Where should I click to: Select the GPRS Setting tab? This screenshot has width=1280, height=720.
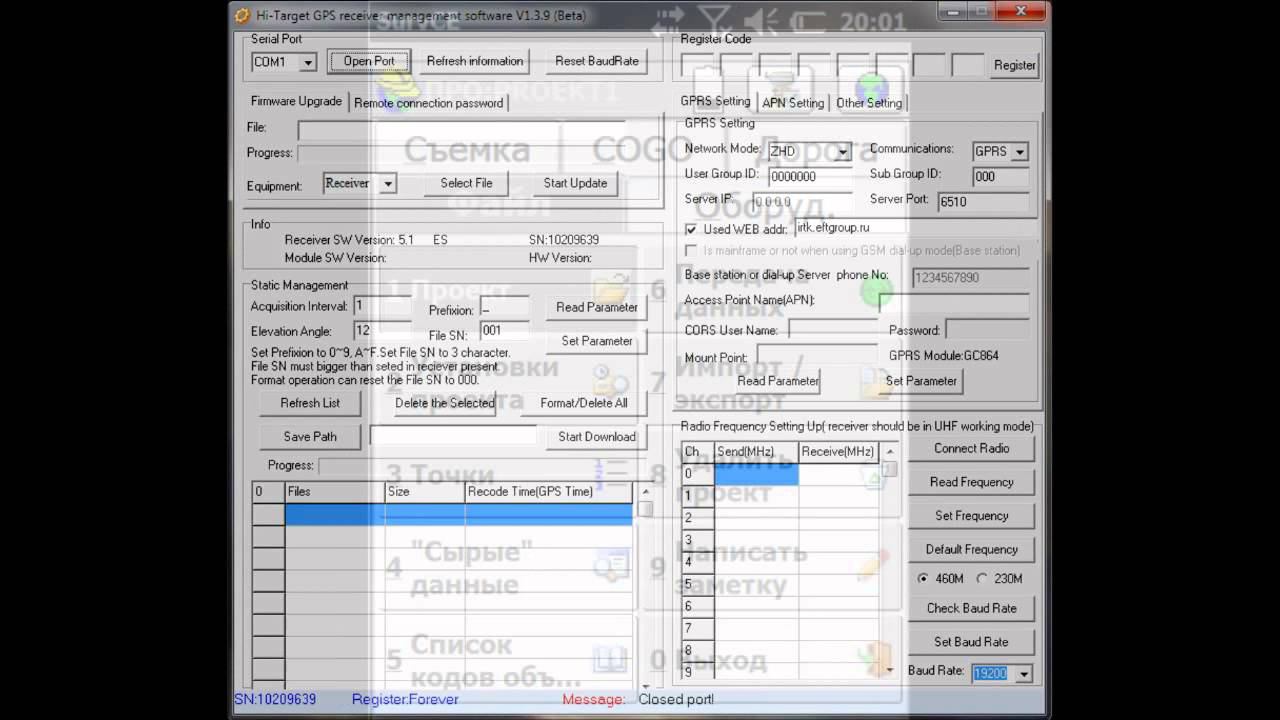click(x=715, y=101)
